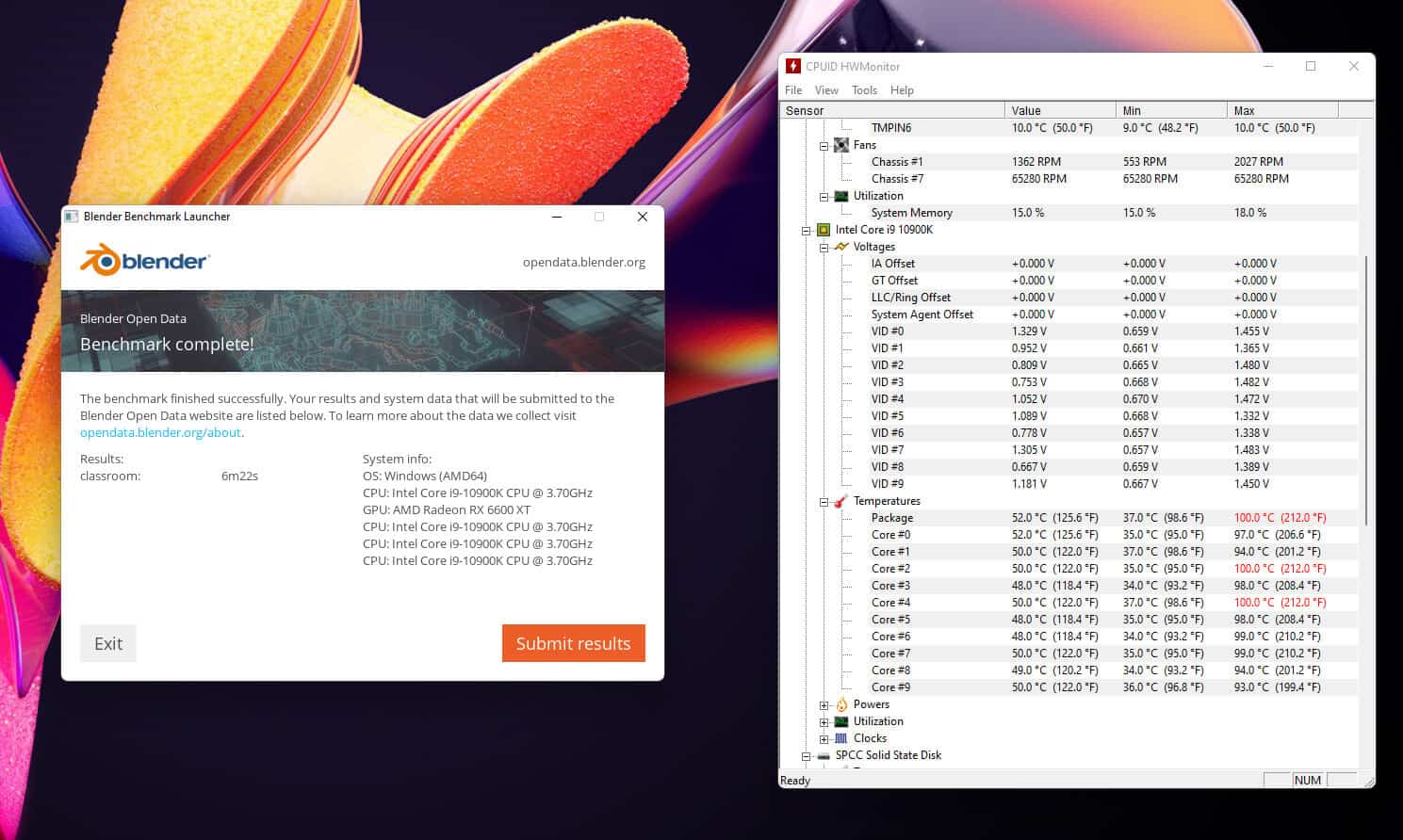
Task: Click the Chassis #1 max 2027 RPM value
Action: [x=1259, y=162]
